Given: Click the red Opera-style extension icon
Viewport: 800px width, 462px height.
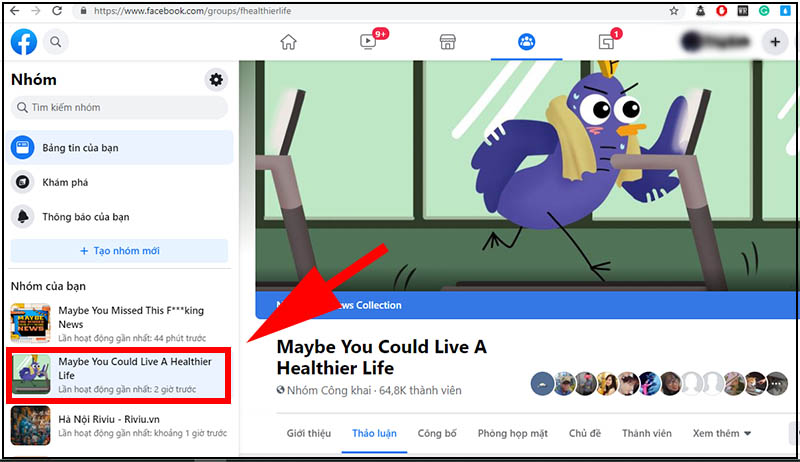Looking at the screenshot, I should click(721, 10).
